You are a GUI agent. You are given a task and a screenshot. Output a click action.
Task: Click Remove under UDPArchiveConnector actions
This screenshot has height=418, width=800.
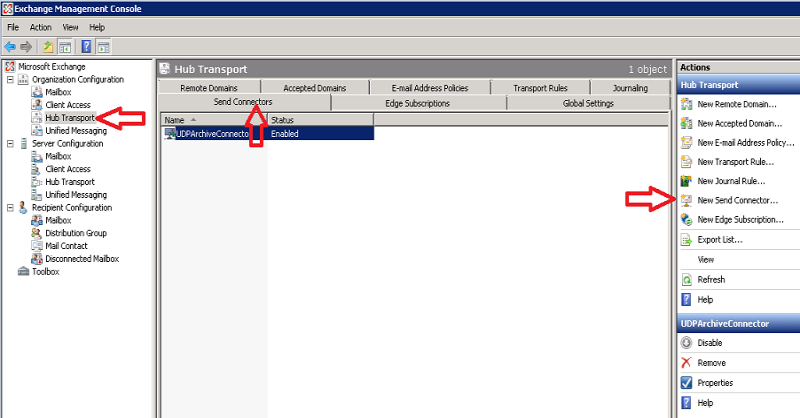711,363
